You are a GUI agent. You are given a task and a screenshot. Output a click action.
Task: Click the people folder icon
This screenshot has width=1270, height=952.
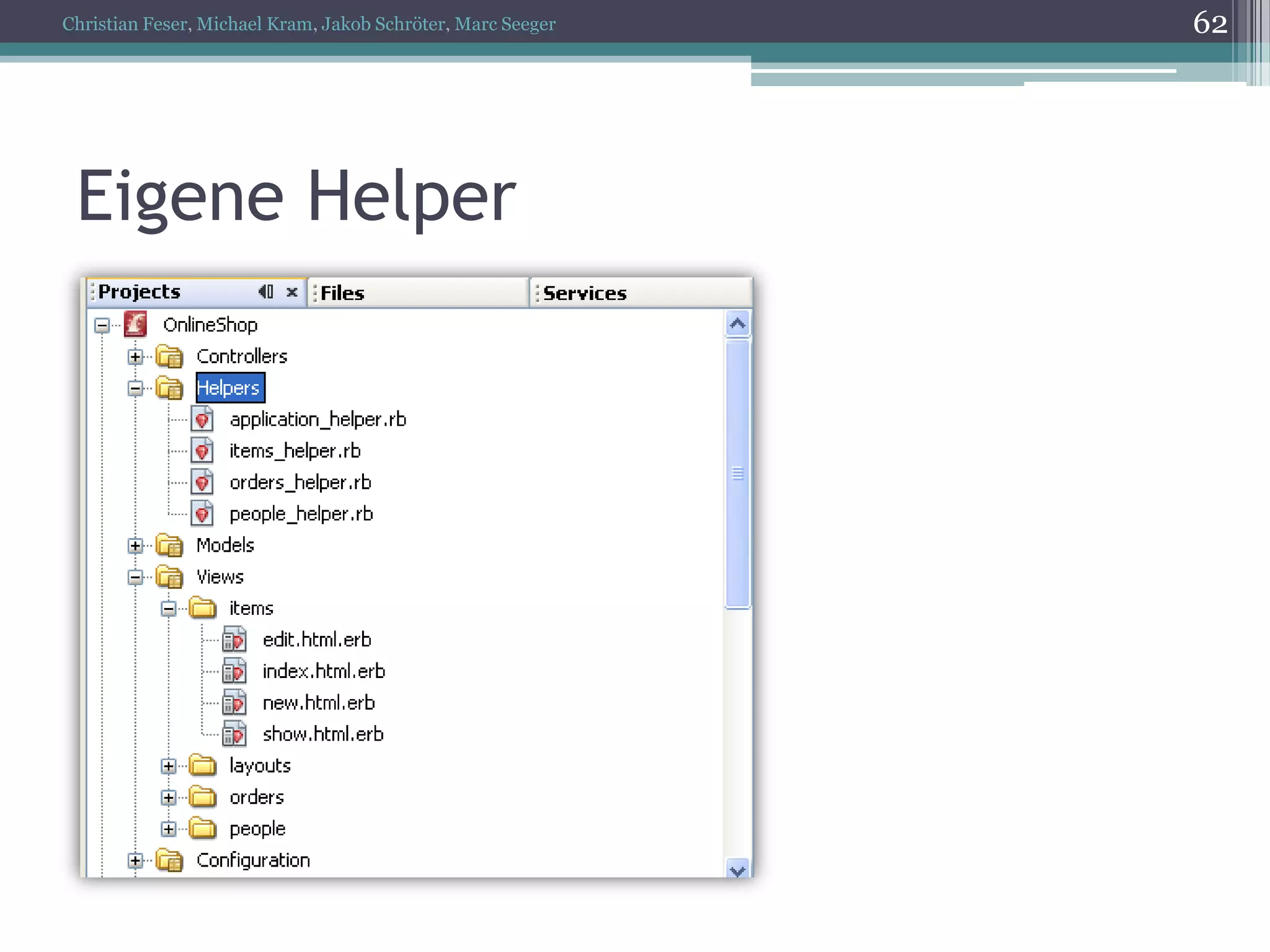point(203,829)
